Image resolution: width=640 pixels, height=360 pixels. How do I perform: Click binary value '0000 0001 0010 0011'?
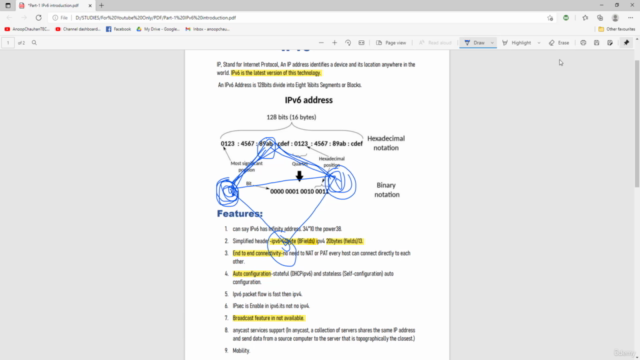pyautogui.click(x=299, y=191)
